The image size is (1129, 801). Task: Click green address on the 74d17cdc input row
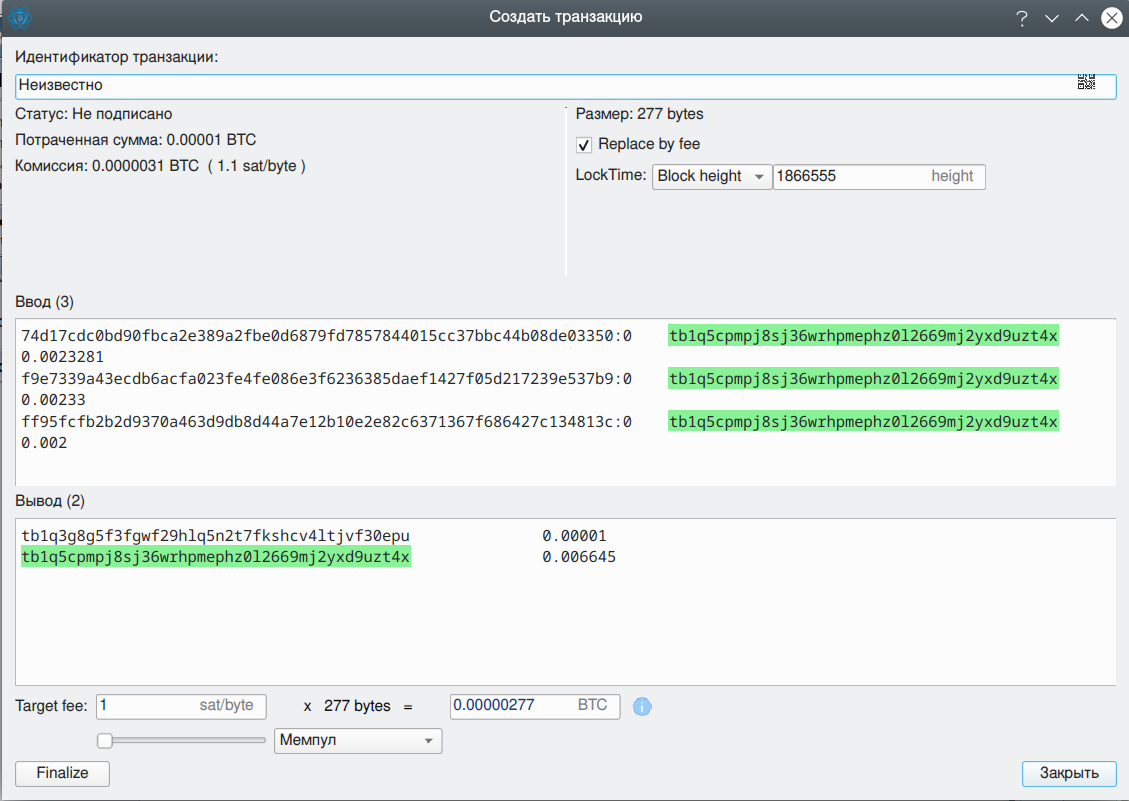coord(863,336)
